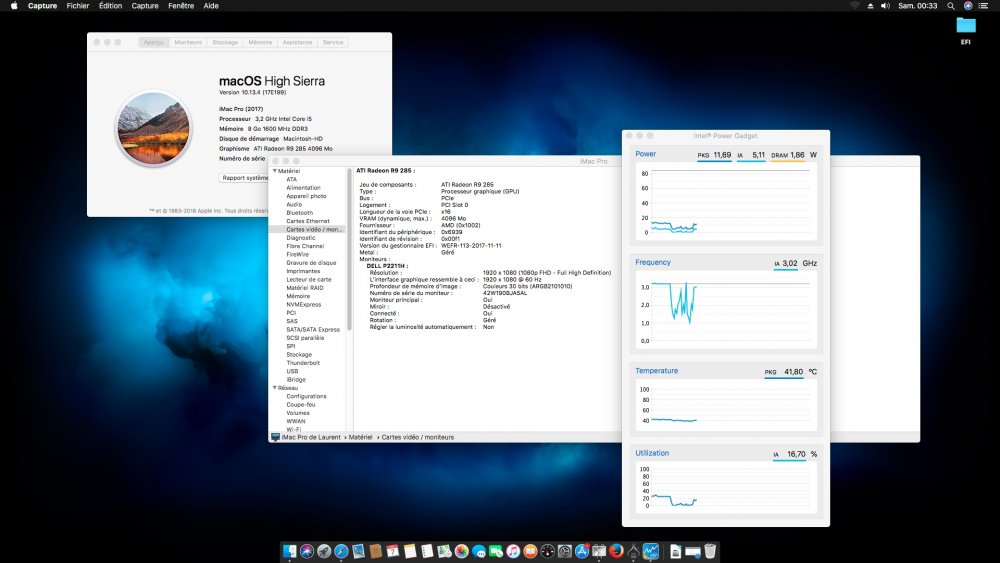
Task: Select Audio in hardware sidebar
Action: point(294,205)
